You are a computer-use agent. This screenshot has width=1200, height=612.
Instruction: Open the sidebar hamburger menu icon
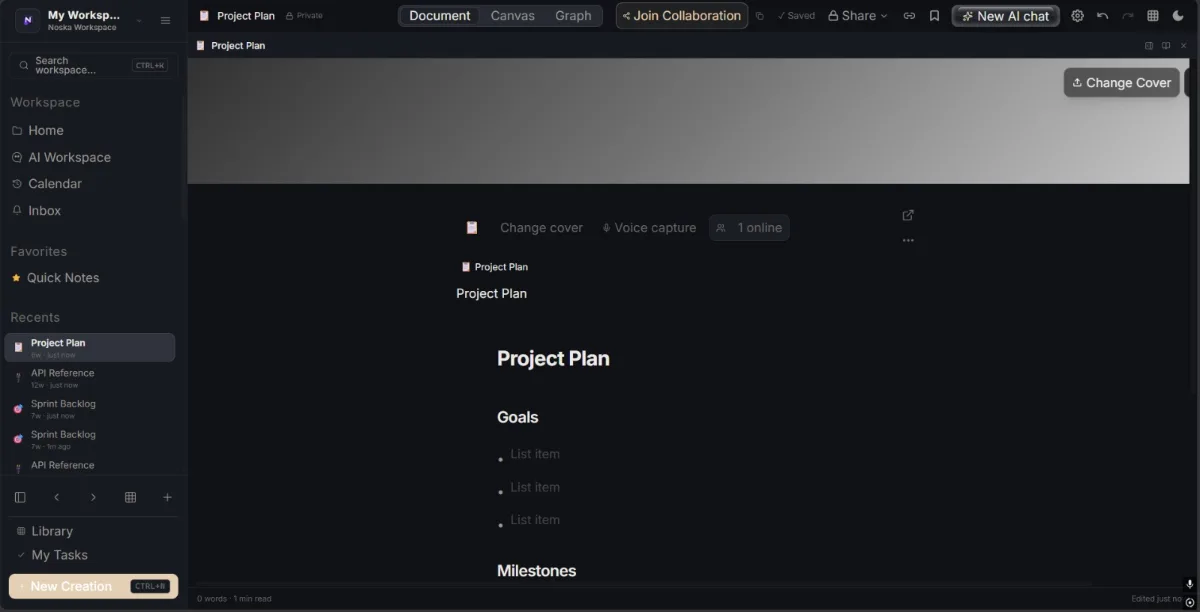pyautogui.click(x=165, y=20)
